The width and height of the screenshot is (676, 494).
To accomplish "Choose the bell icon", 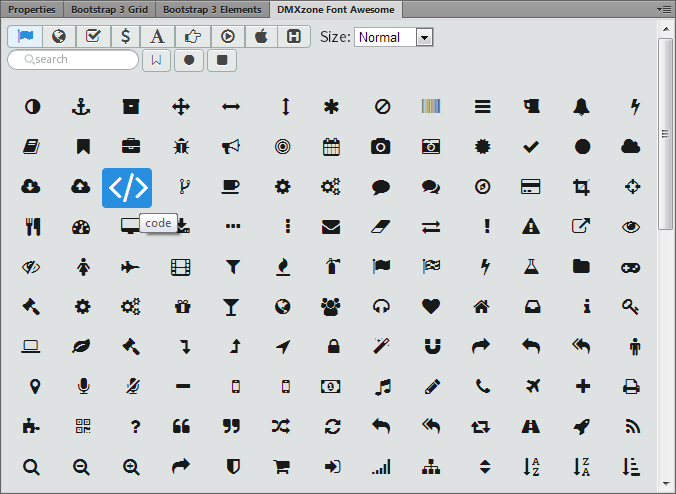I will pyautogui.click(x=581, y=106).
